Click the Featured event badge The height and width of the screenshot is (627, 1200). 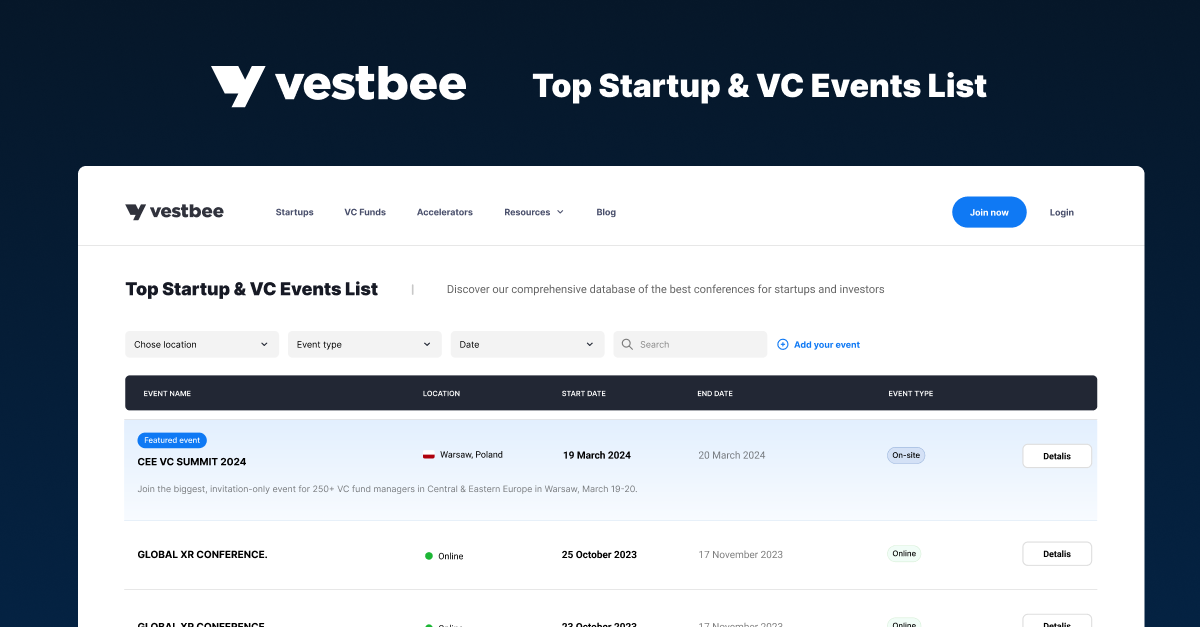point(171,440)
